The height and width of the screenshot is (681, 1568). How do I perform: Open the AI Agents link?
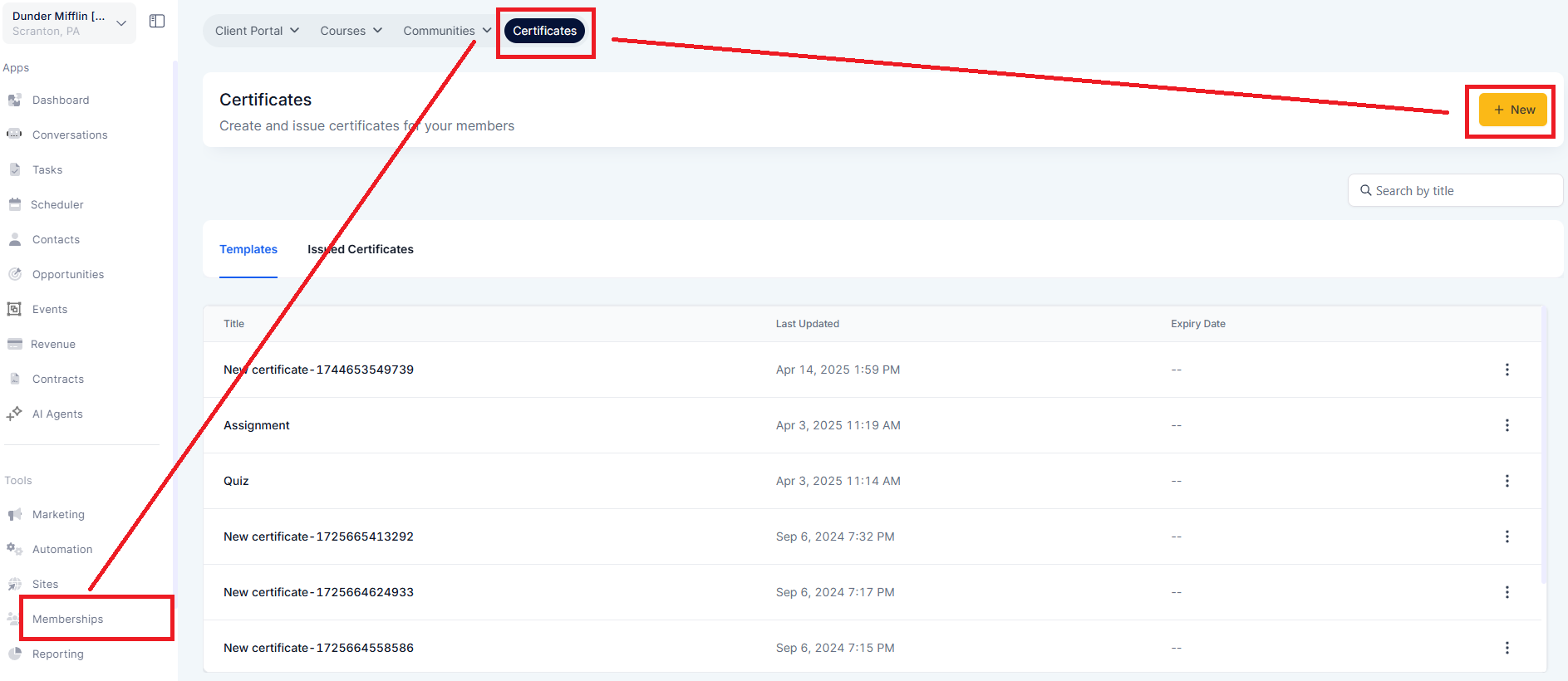pyautogui.click(x=57, y=414)
